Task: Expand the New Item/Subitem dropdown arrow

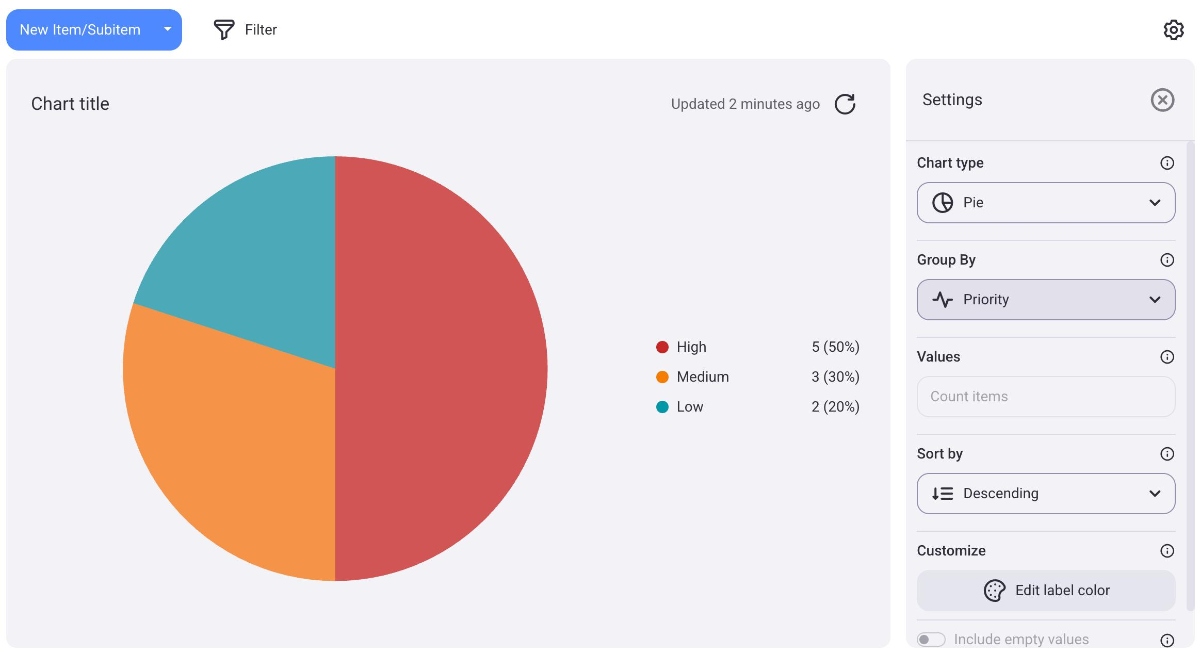Action: pyautogui.click(x=168, y=30)
